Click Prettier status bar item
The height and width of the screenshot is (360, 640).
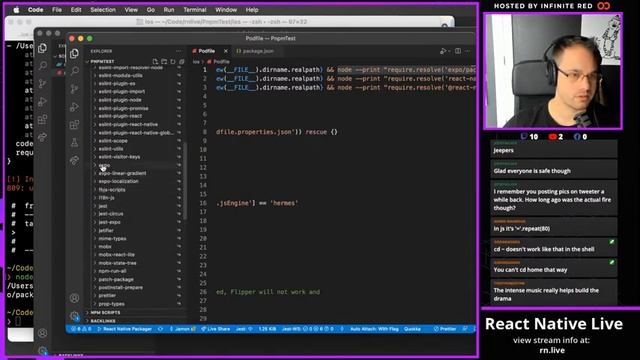click(x=445, y=329)
